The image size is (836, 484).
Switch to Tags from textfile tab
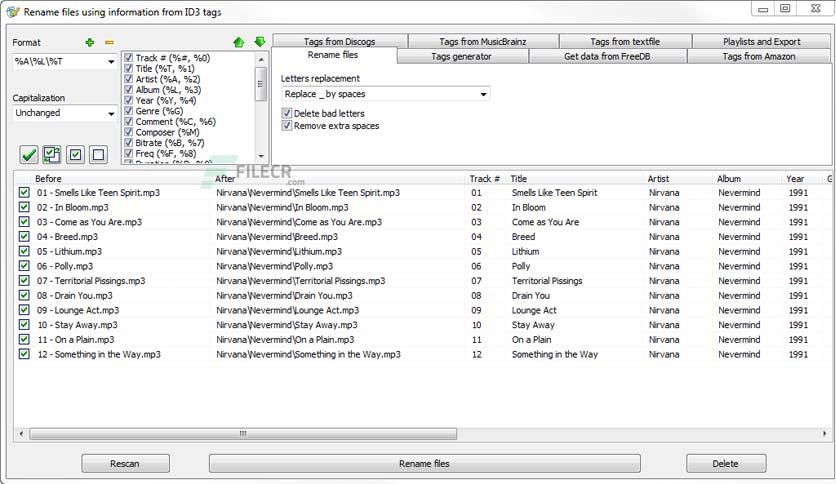pyautogui.click(x=625, y=41)
